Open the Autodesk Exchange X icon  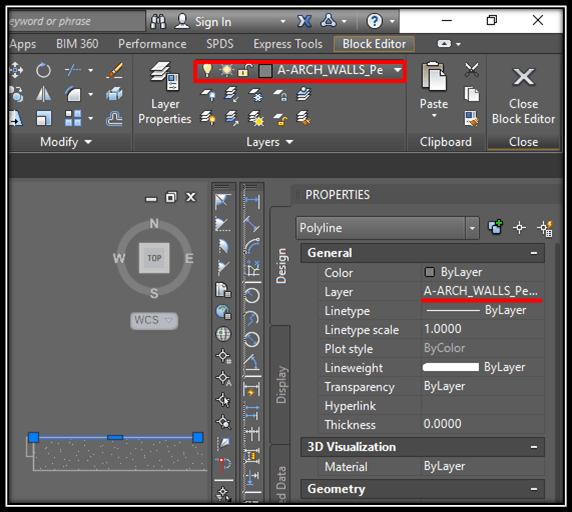[304, 21]
